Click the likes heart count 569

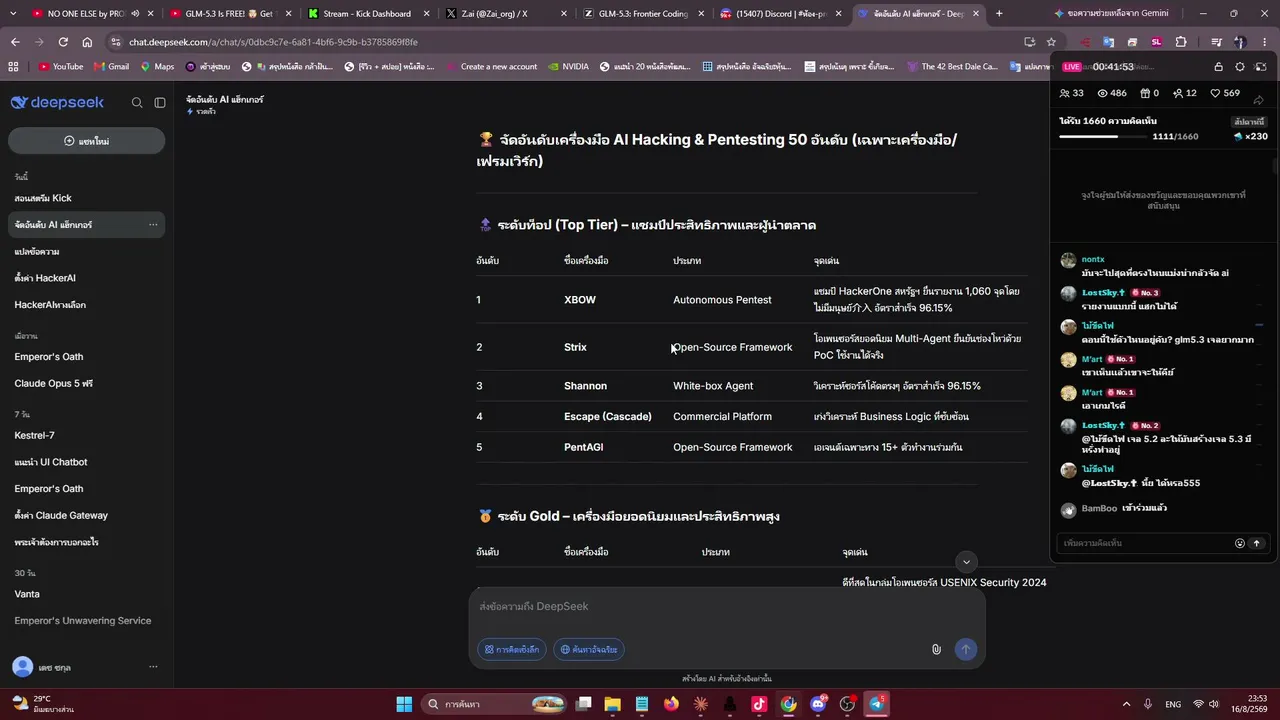coord(1225,93)
